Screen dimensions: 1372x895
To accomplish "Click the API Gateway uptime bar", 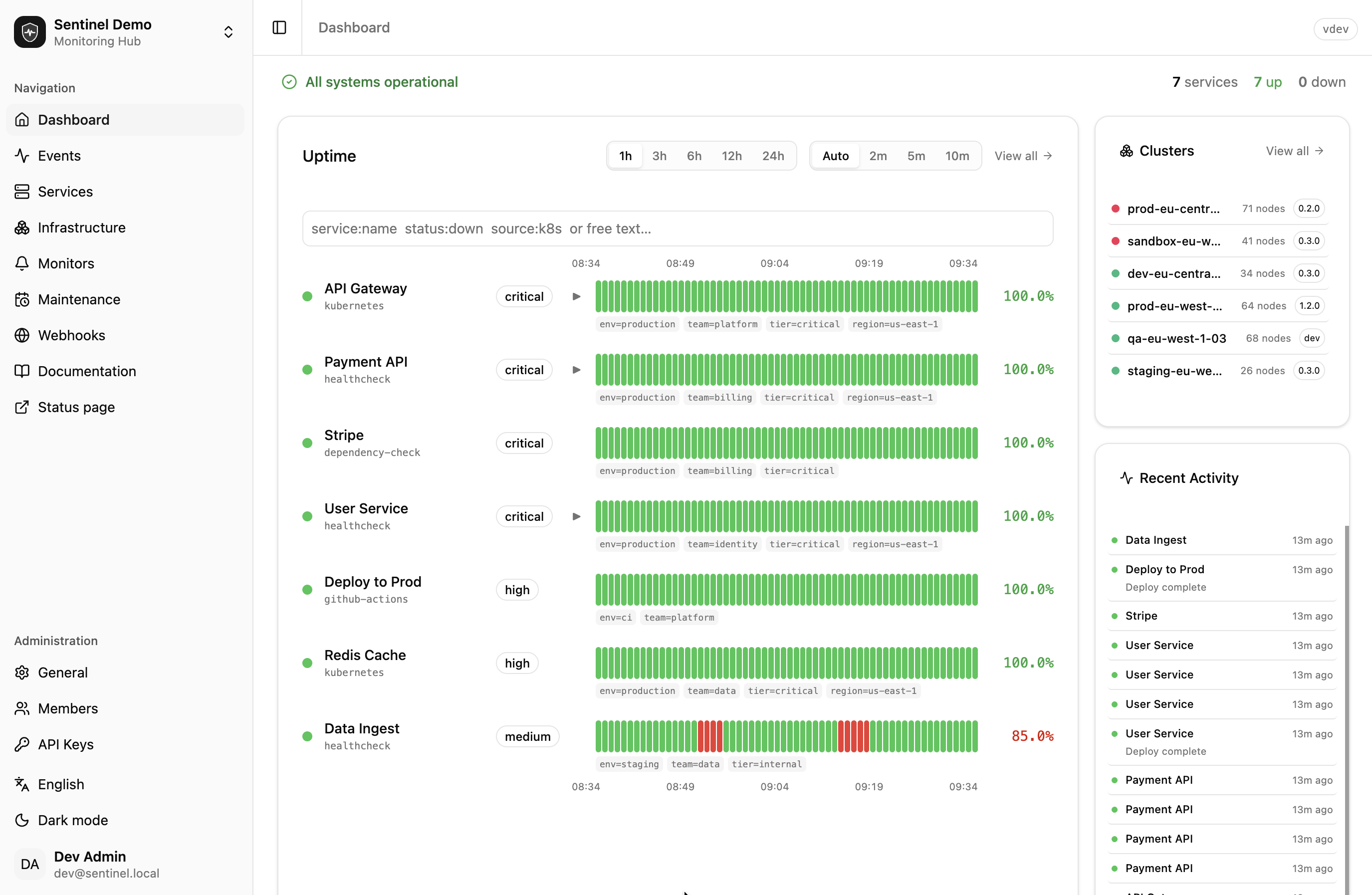I will pos(786,296).
